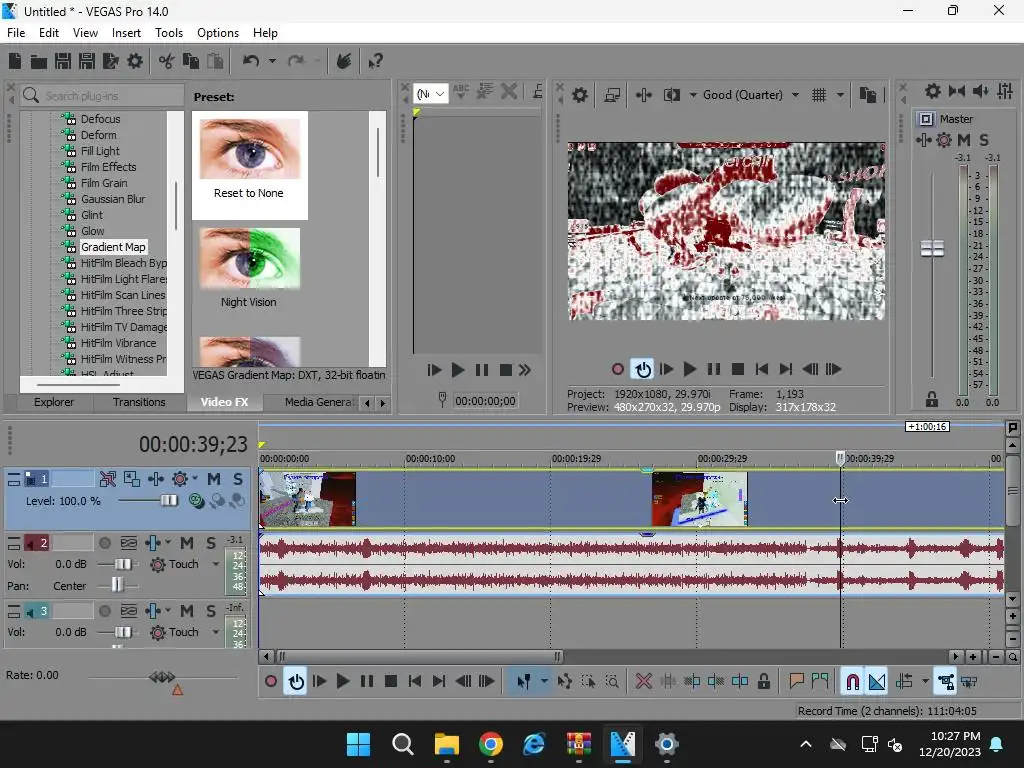
Task: Click the Lock event padlock icon
Action: 763,682
